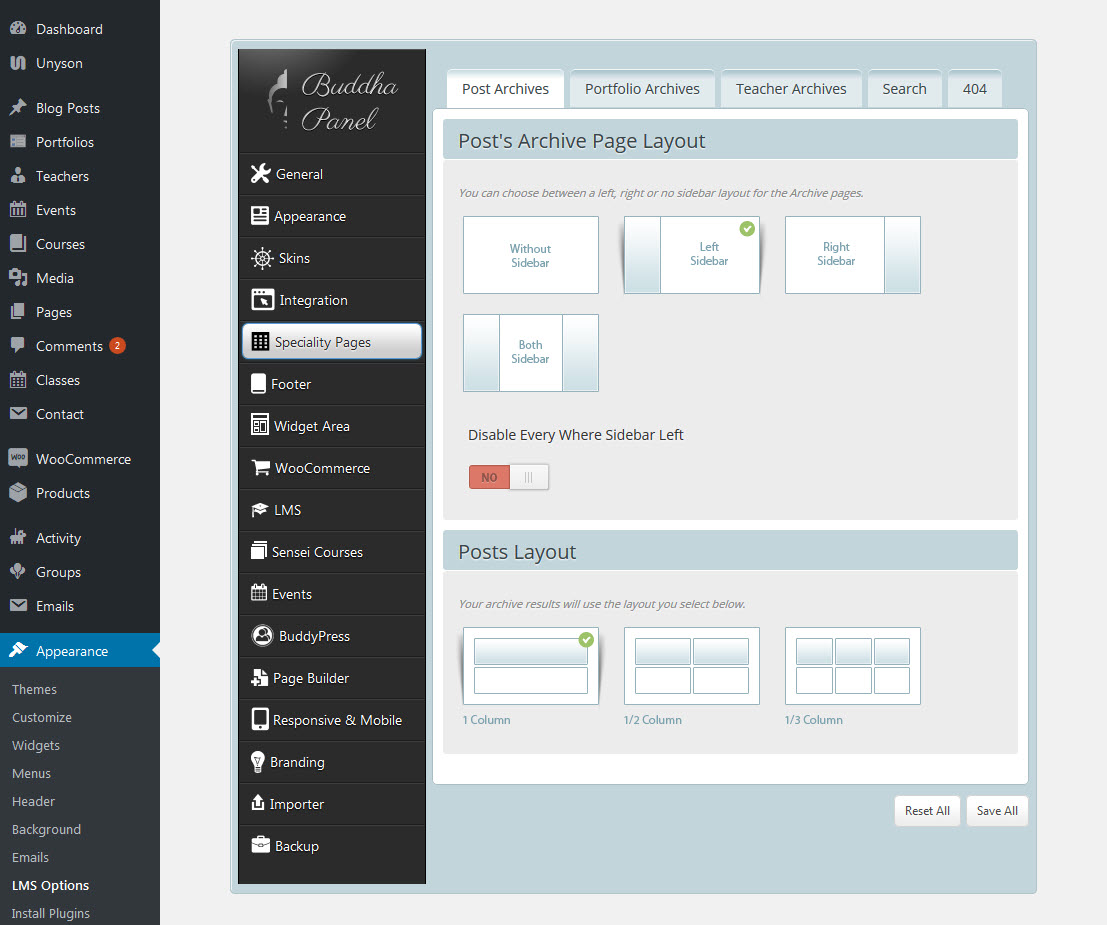Click the Backup briefcase icon
1107x925 pixels.
tap(260, 846)
